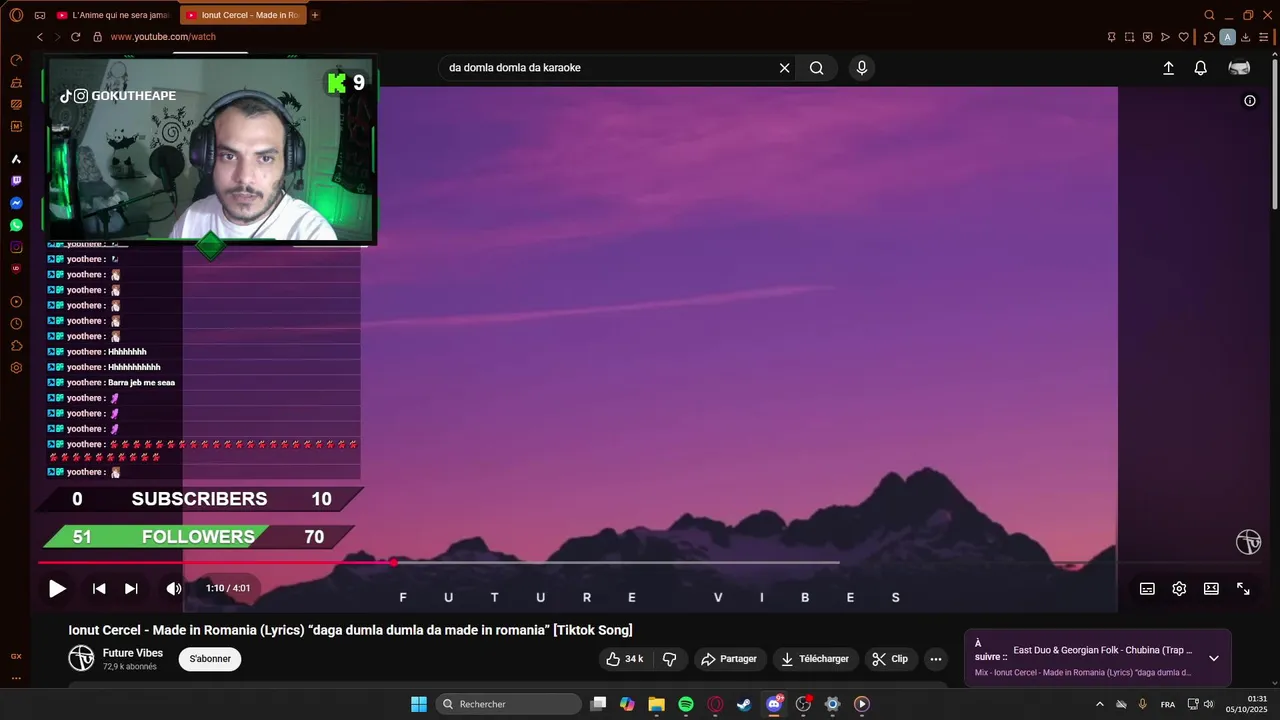Show video info card icon
This screenshot has height=720, width=1280.
[x=1249, y=100]
